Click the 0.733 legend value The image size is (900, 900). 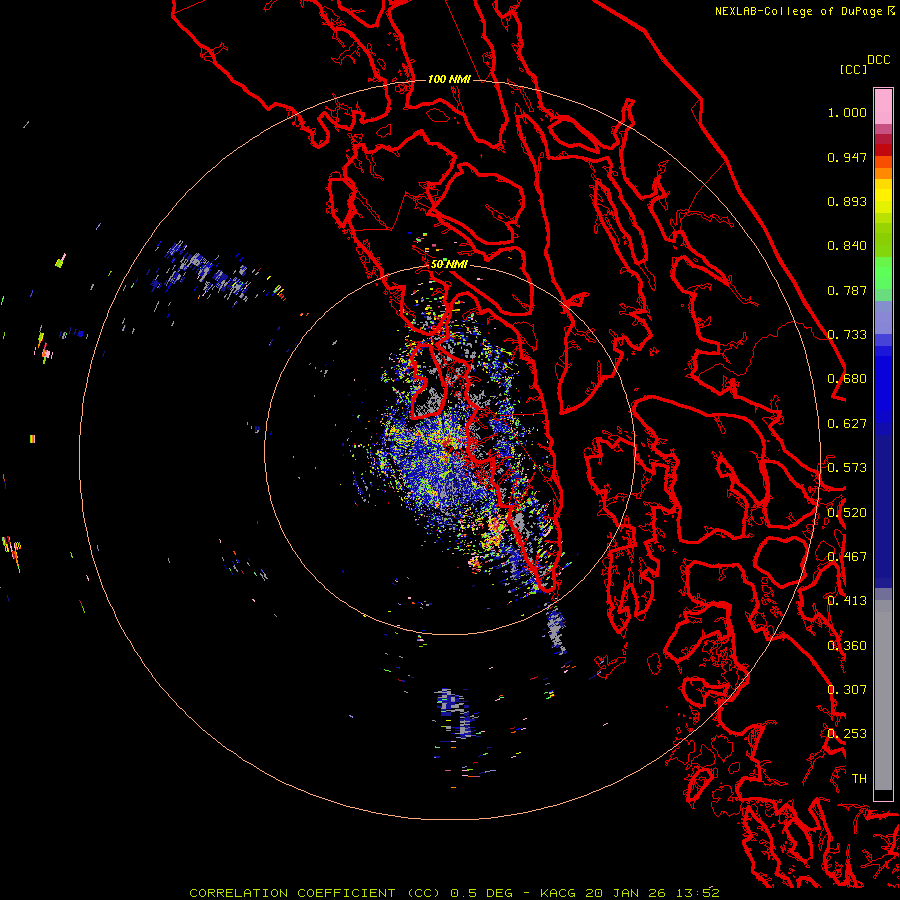(x=847, y=335)
